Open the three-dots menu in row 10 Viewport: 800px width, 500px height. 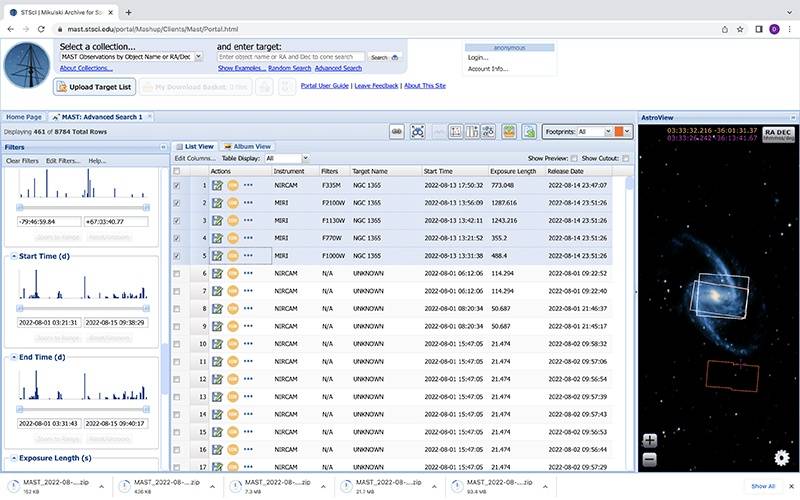pos(248,344)
